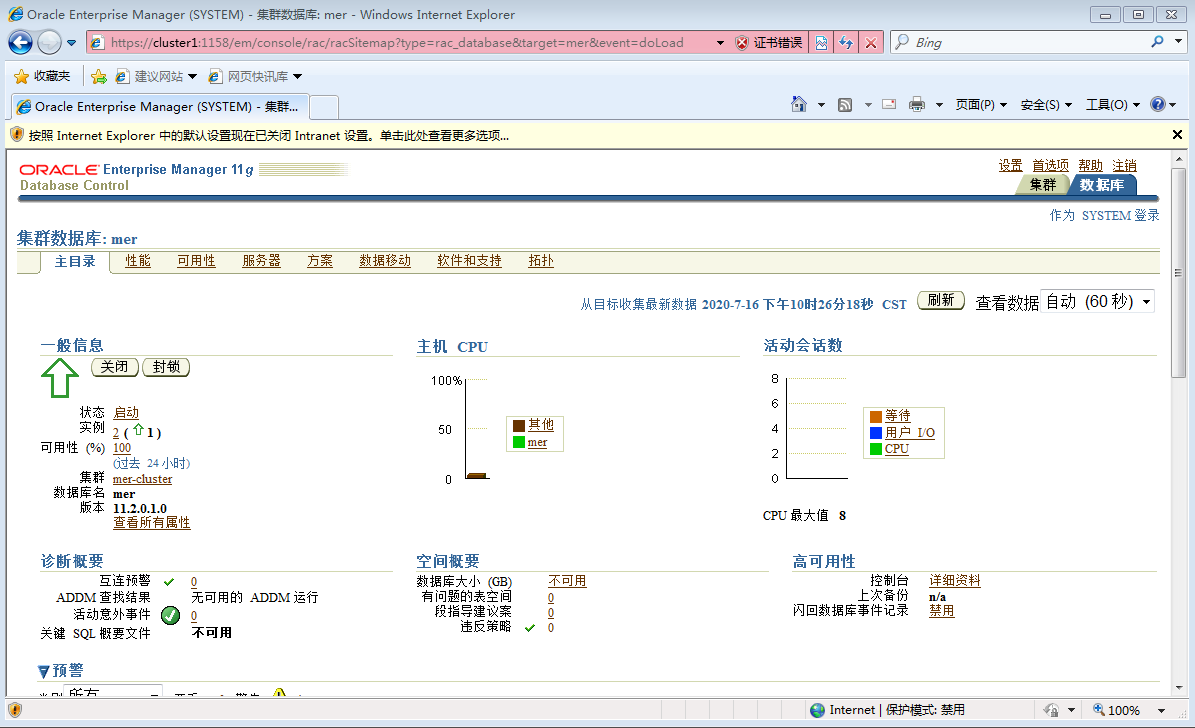Image resolution: width=1195 pixels, height=728 pixels.
Task: Switch to the 集群 tab
Action: click(x=1043, y=184)
